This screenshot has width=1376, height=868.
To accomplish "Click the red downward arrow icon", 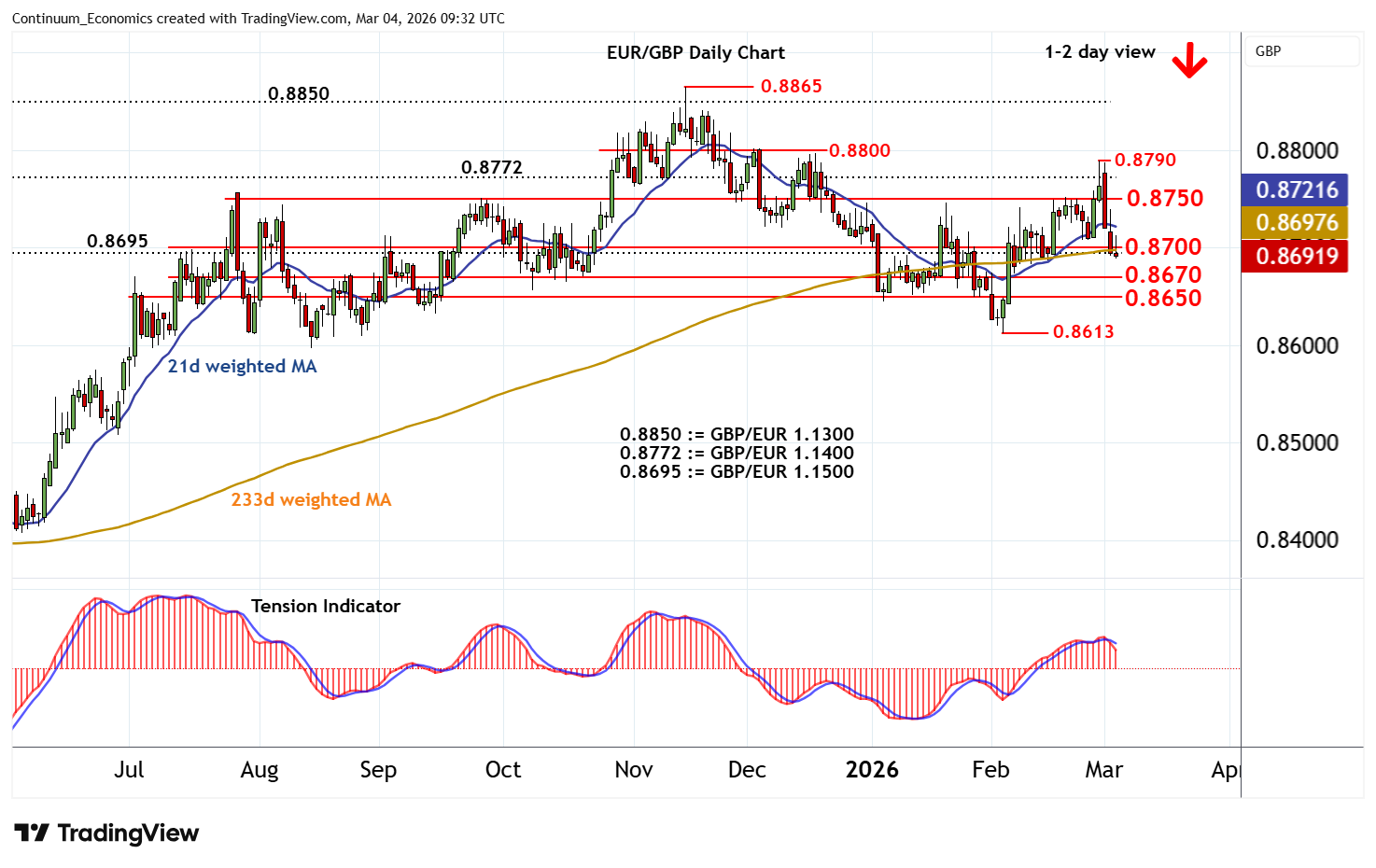I will tap(1189, 62).
